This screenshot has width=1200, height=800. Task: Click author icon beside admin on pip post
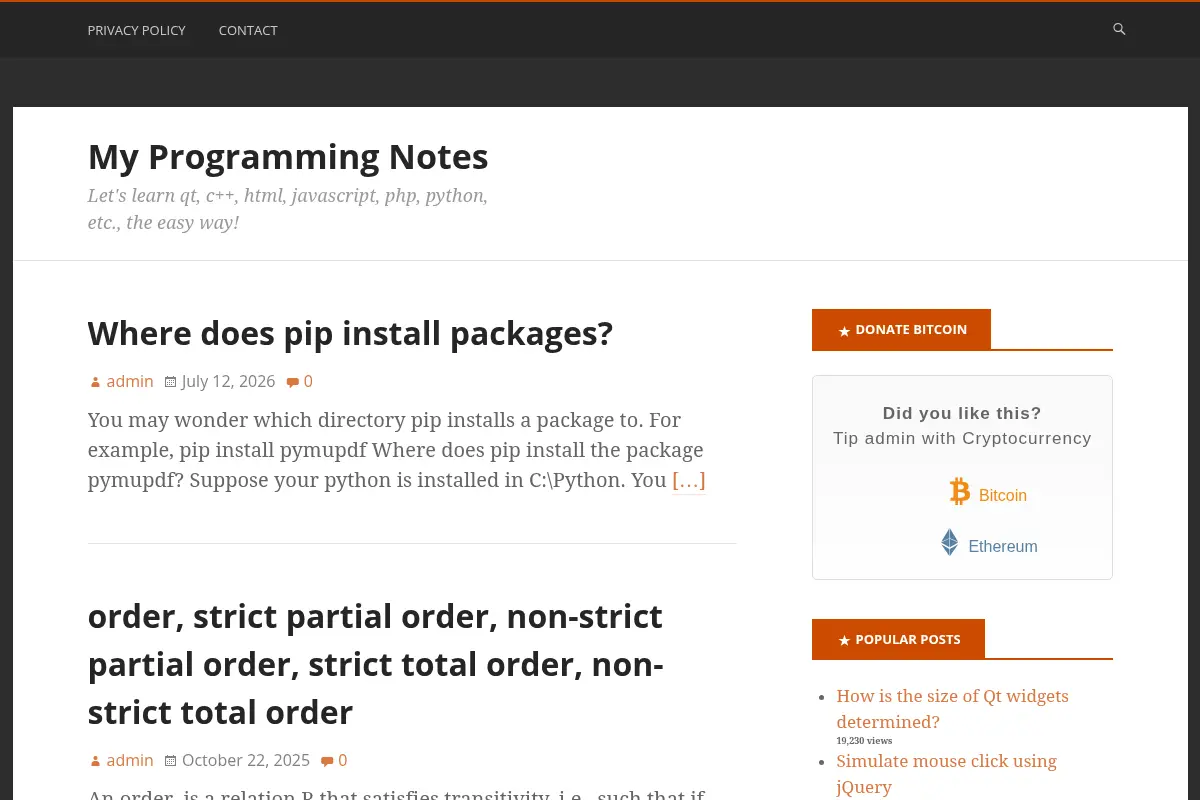[95, 382]
